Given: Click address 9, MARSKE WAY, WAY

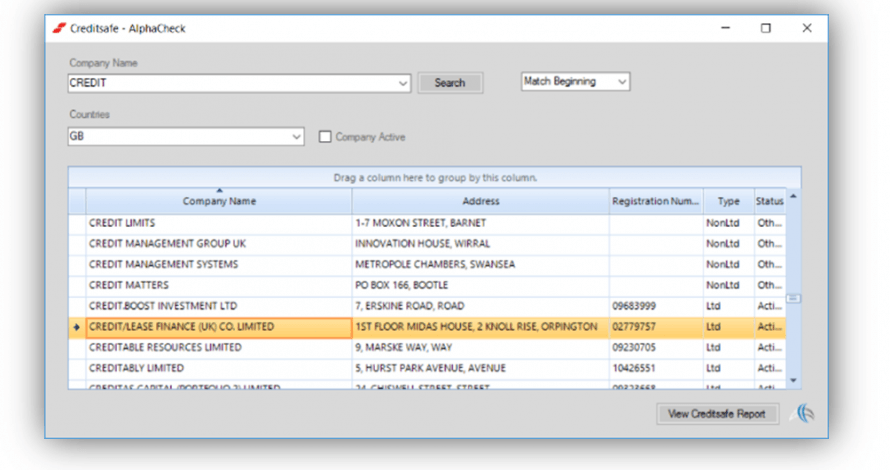Looking at the screenshot, I should tap(404, 347).
